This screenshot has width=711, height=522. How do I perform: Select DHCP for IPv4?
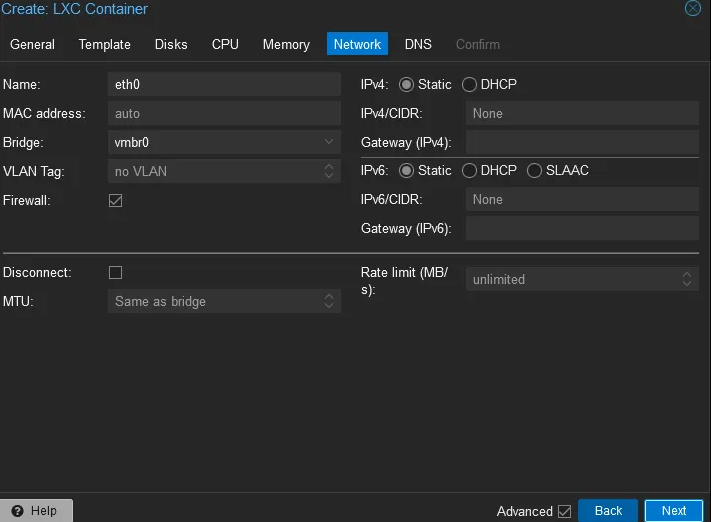tap(470, 85)
